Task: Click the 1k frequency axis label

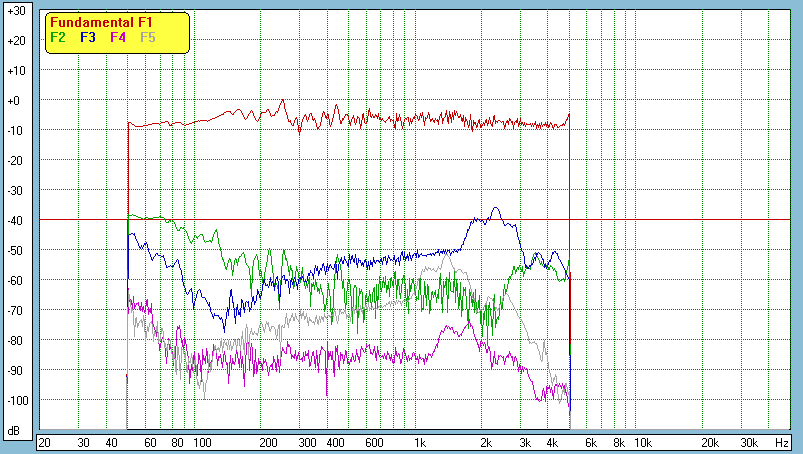Action: (420, 443)
